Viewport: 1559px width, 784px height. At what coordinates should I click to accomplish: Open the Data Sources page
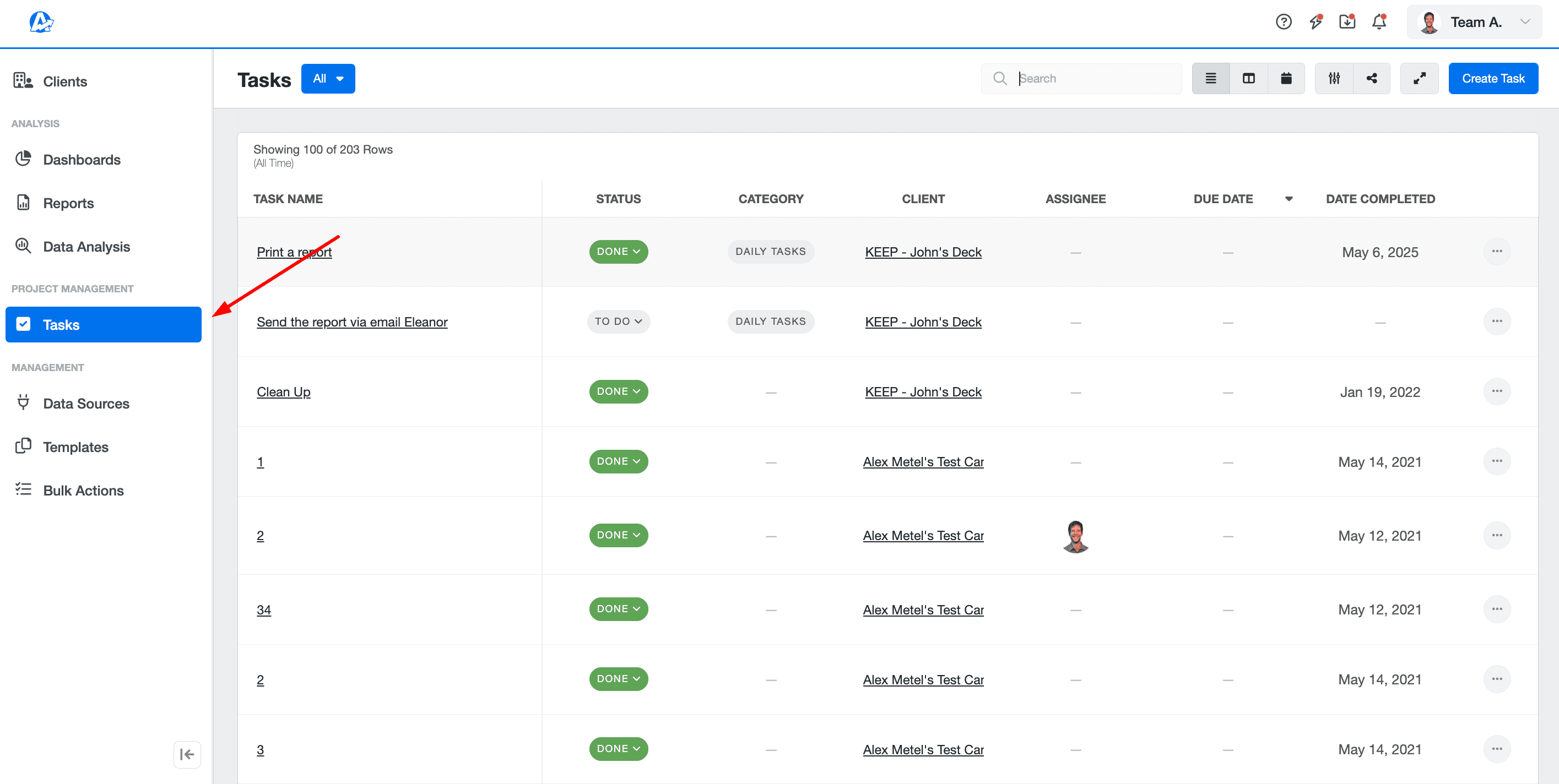click(86, 403)
